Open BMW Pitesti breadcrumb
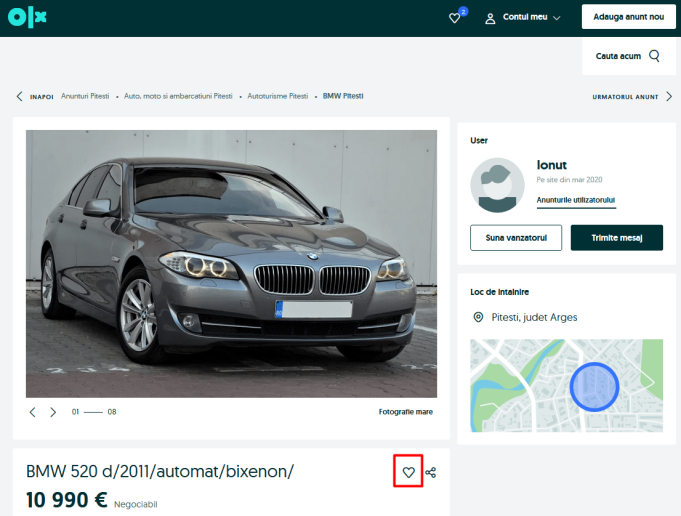The width and height of the screenshot is (681, 516). click(x=343, y=96)
